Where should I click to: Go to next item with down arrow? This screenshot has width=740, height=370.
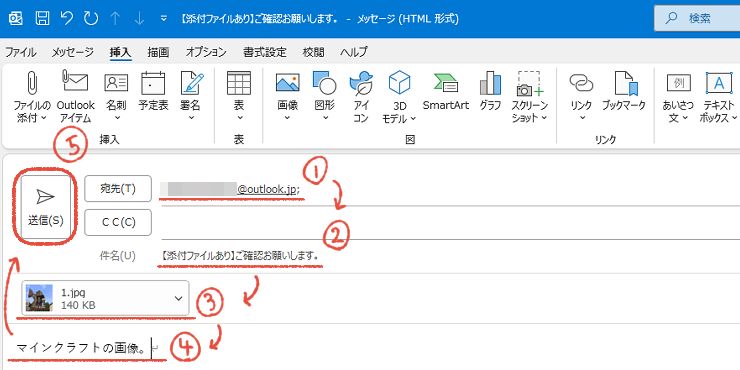tap(139, 18)
